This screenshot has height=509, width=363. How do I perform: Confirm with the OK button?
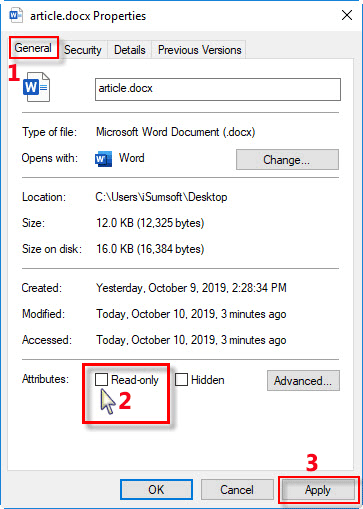[x=156, y=490]
